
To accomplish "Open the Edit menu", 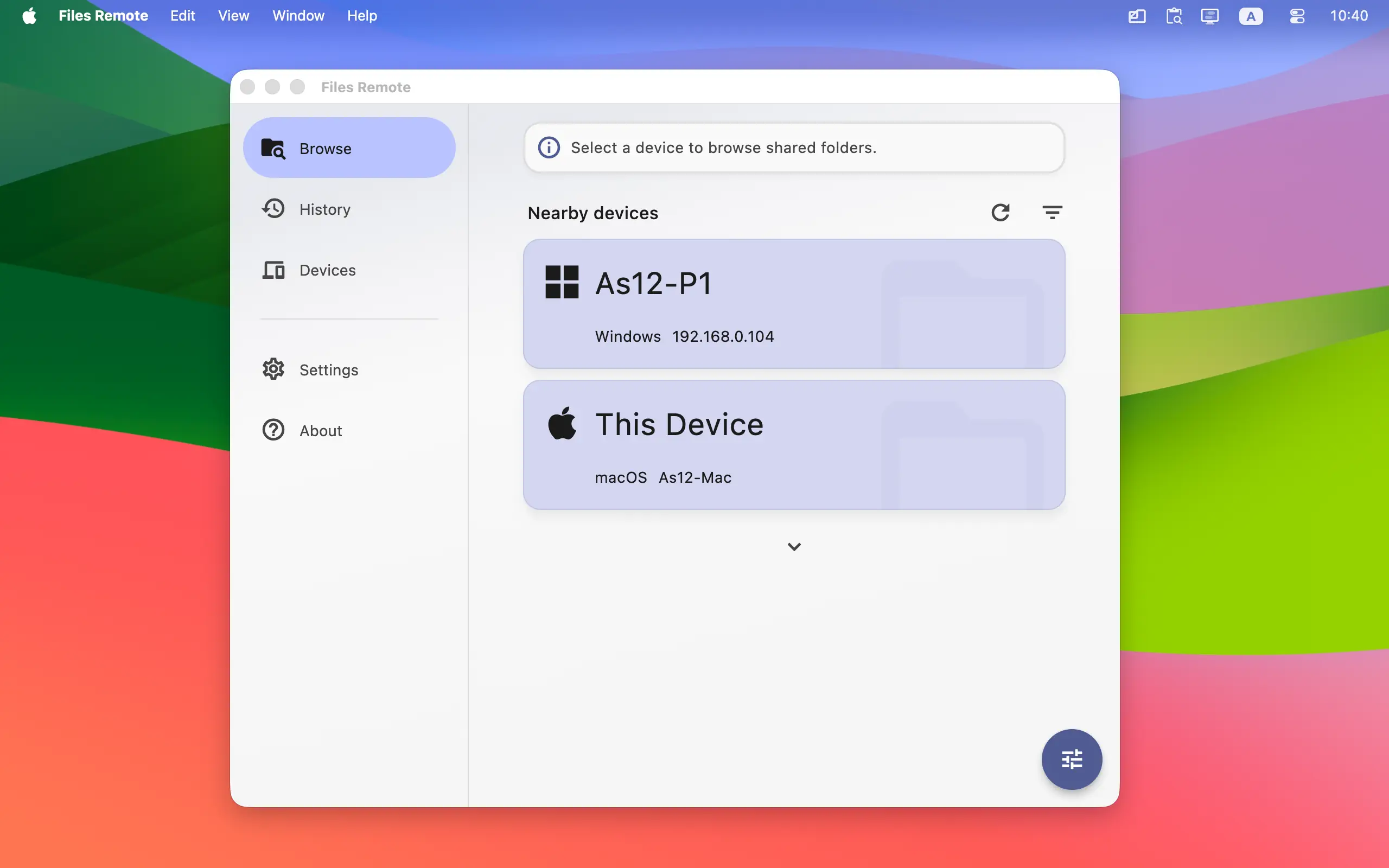I will click(x=182, y=16).
